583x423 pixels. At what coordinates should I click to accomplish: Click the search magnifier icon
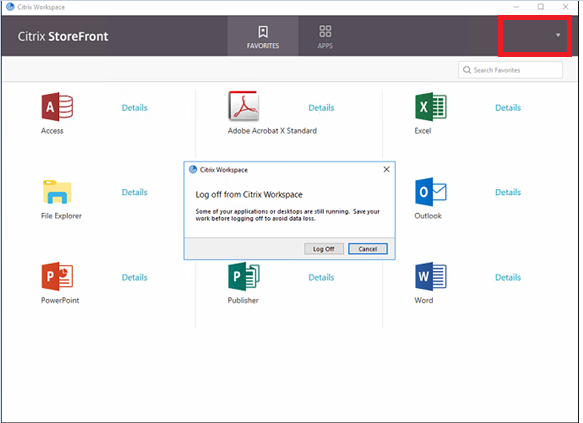click(467, 70)
